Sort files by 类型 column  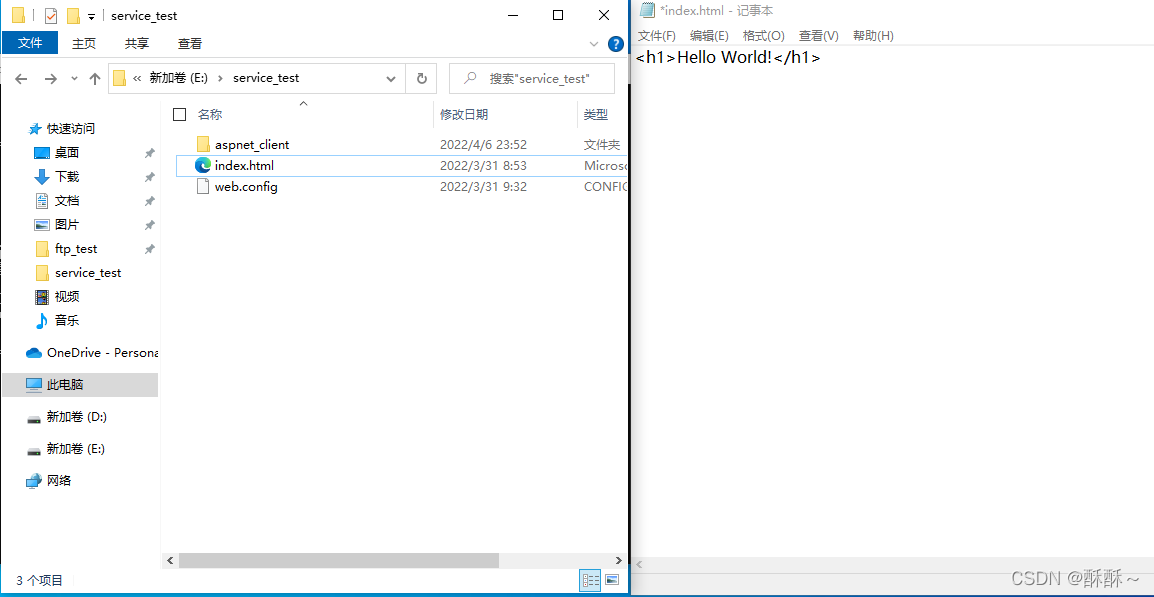[595, 114]
